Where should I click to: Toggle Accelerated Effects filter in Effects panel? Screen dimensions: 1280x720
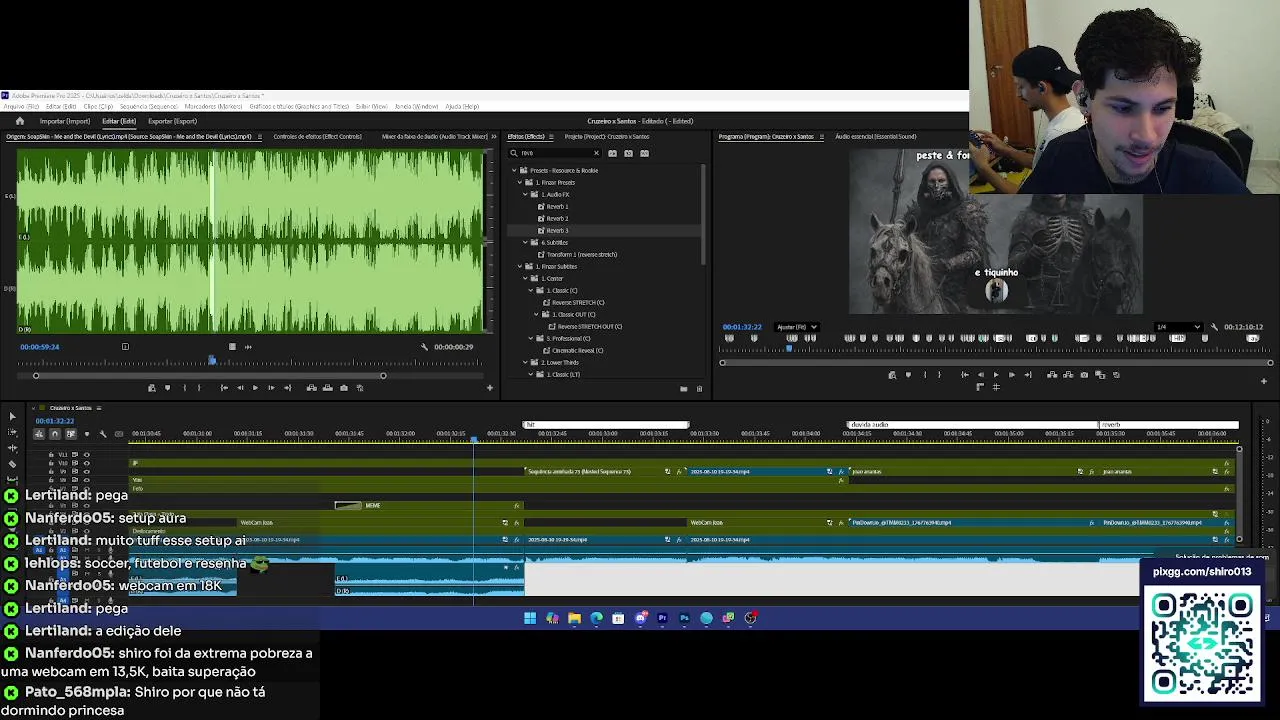612,153
